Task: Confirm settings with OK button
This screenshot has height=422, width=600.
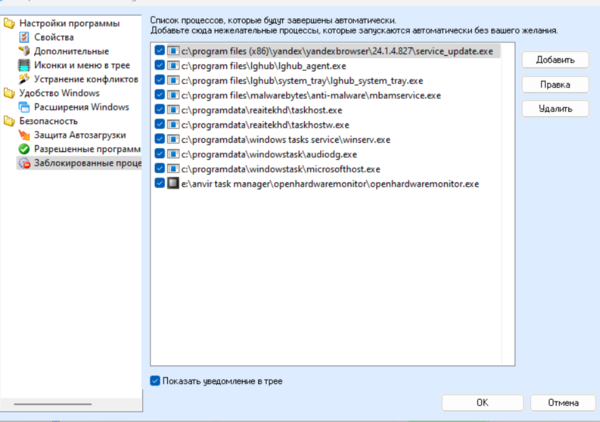Action: tap(482, 402)
